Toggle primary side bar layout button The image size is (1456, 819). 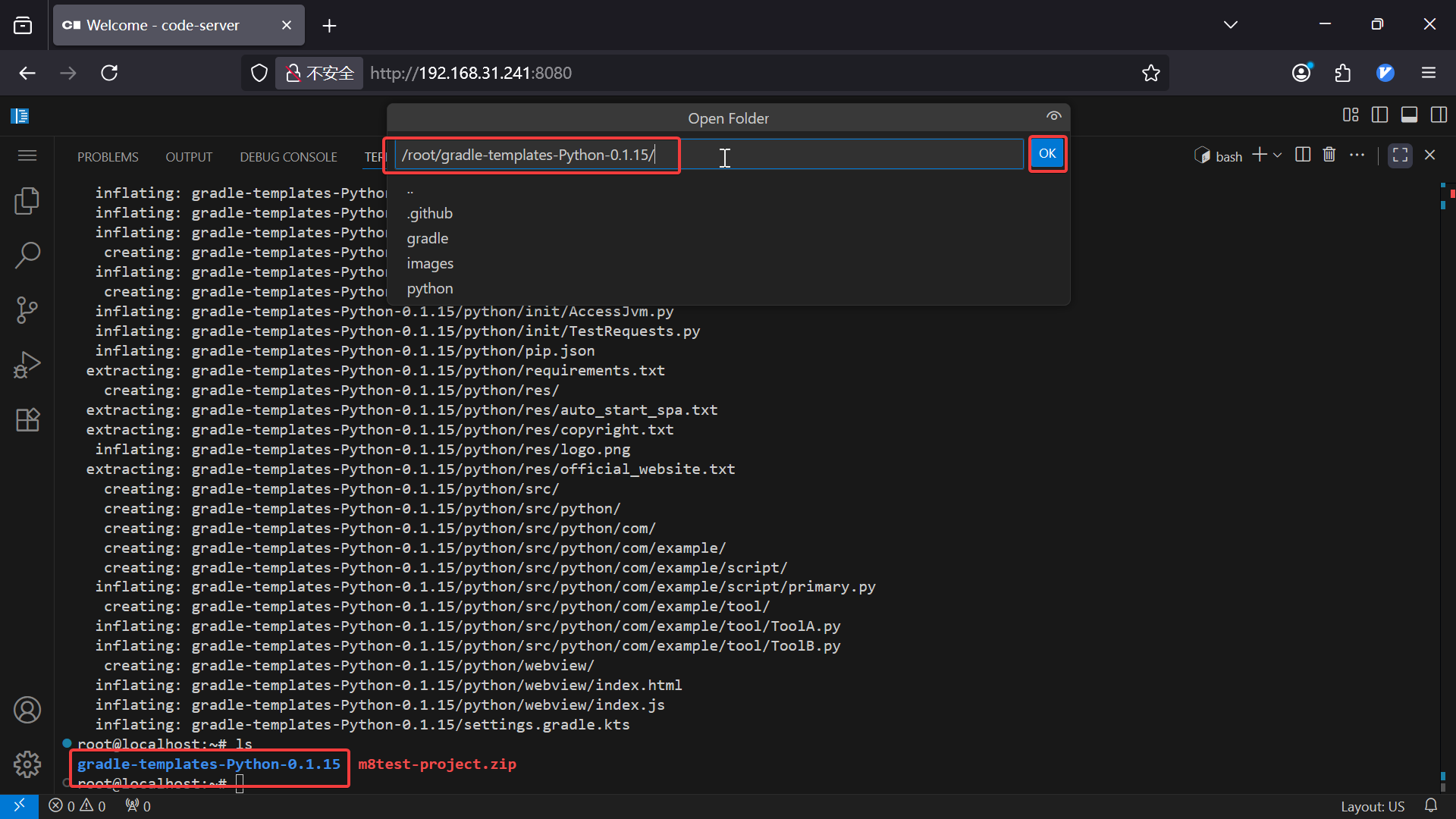click(x=1379, y=115)
